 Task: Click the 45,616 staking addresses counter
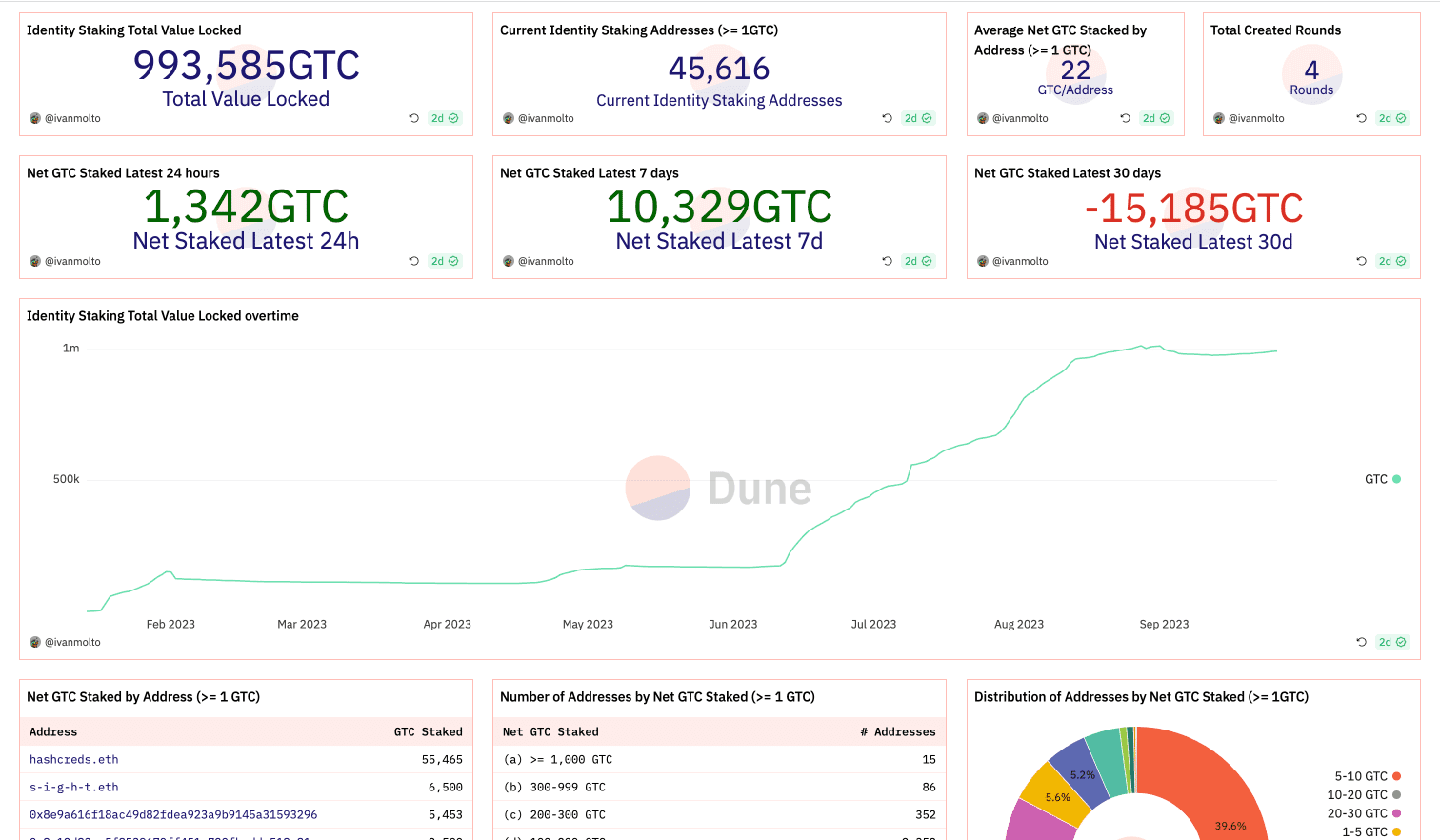[x=719, y=69]
